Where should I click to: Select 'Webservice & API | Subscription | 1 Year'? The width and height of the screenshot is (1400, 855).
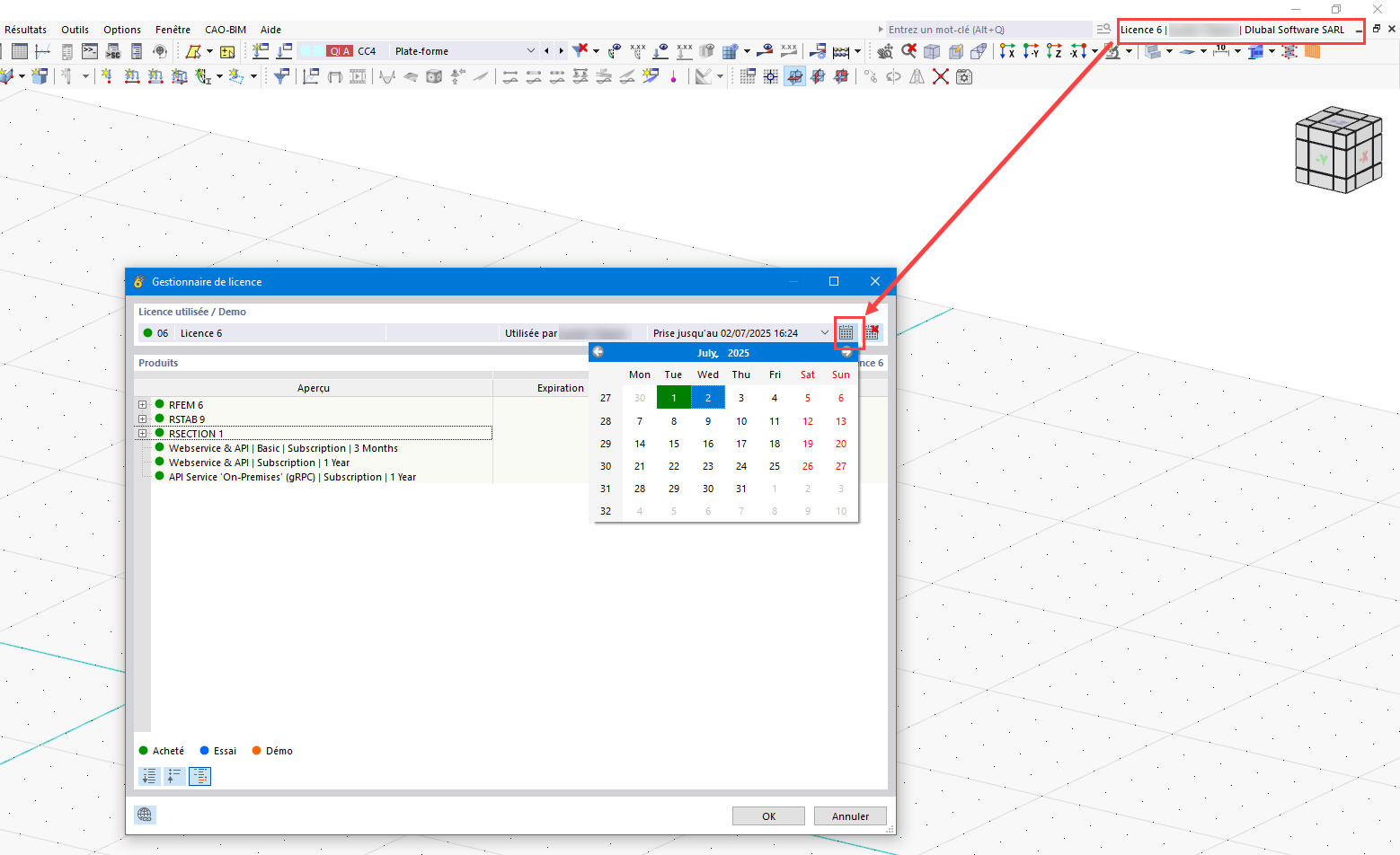point(259,463)
